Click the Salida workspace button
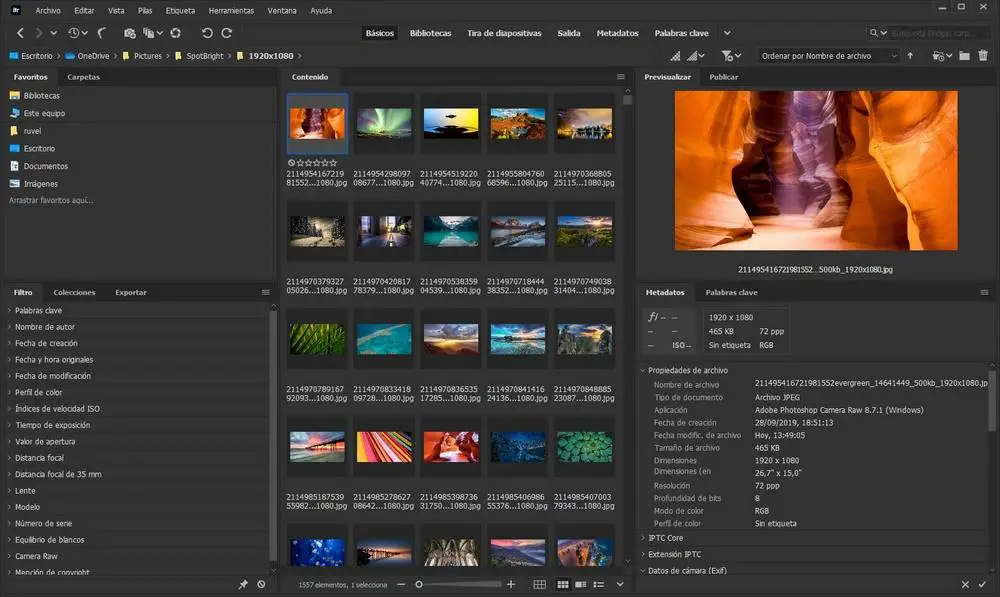 point(568,32)
